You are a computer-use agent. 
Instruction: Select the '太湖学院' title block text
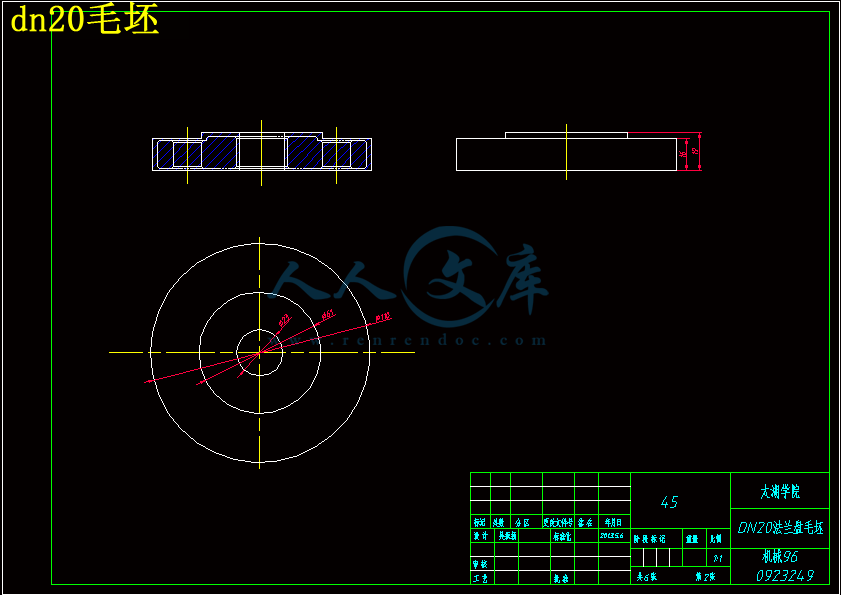[x=780, y=491]
